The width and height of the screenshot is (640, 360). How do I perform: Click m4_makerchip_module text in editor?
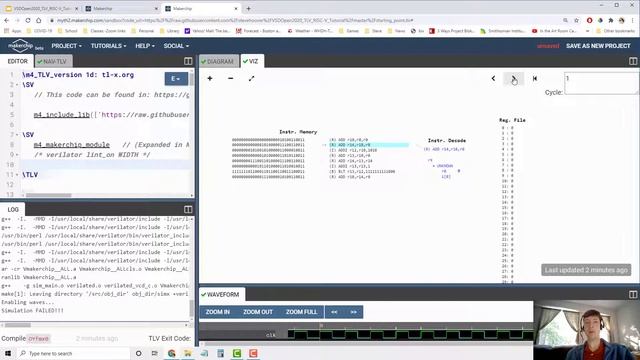tap(71, 145)
